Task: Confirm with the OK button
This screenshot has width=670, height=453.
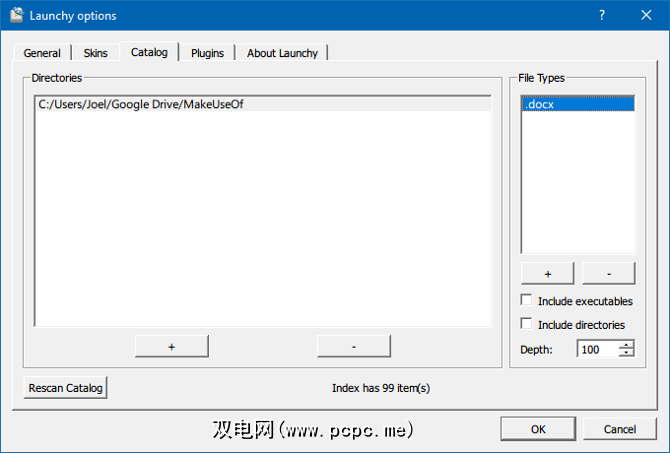Action: pos(538,429)
